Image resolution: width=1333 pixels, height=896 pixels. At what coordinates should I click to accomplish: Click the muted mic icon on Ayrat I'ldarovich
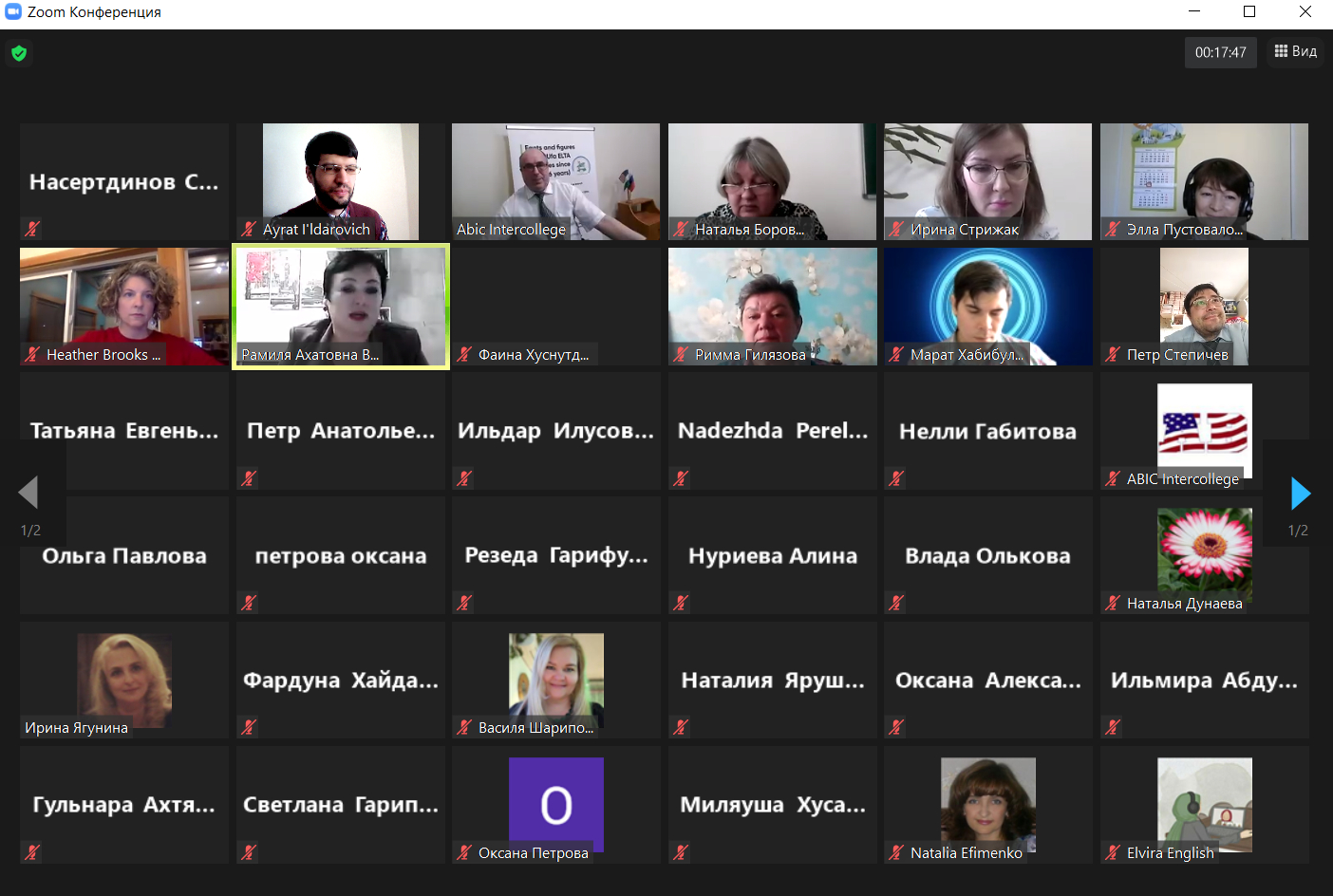tap(249, 229)
